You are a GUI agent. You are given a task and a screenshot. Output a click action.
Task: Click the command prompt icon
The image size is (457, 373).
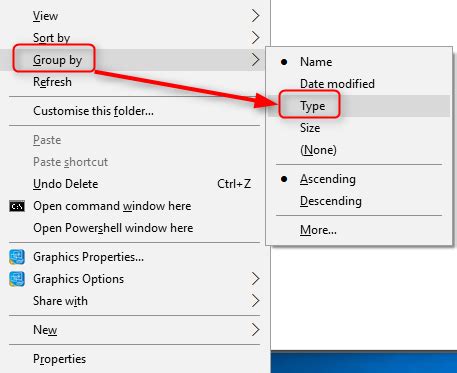(17, 206)
